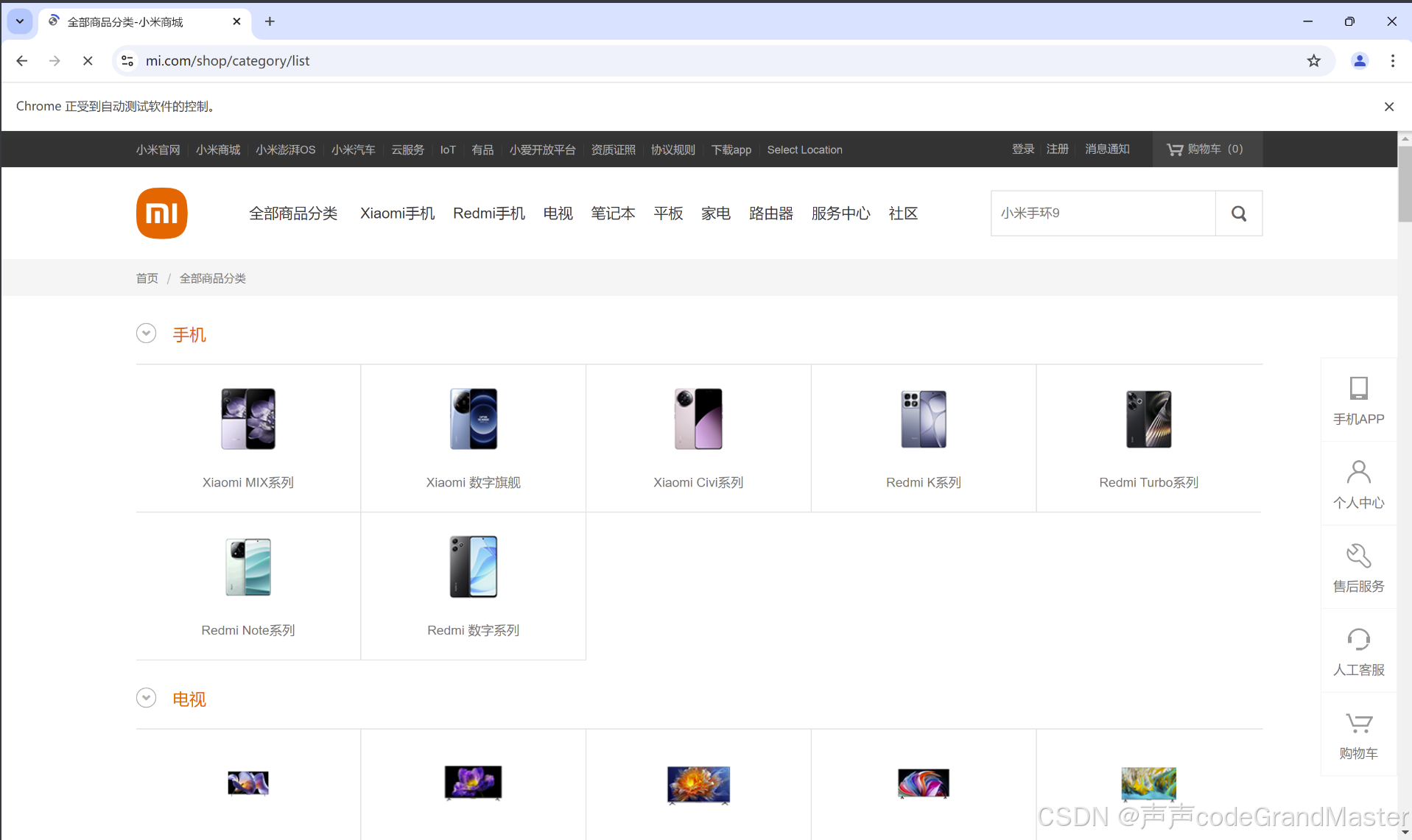This screenshot has width=1412, height=840.
Task: Open 笔记本 navigation item
Action: [x=613, y=213]
